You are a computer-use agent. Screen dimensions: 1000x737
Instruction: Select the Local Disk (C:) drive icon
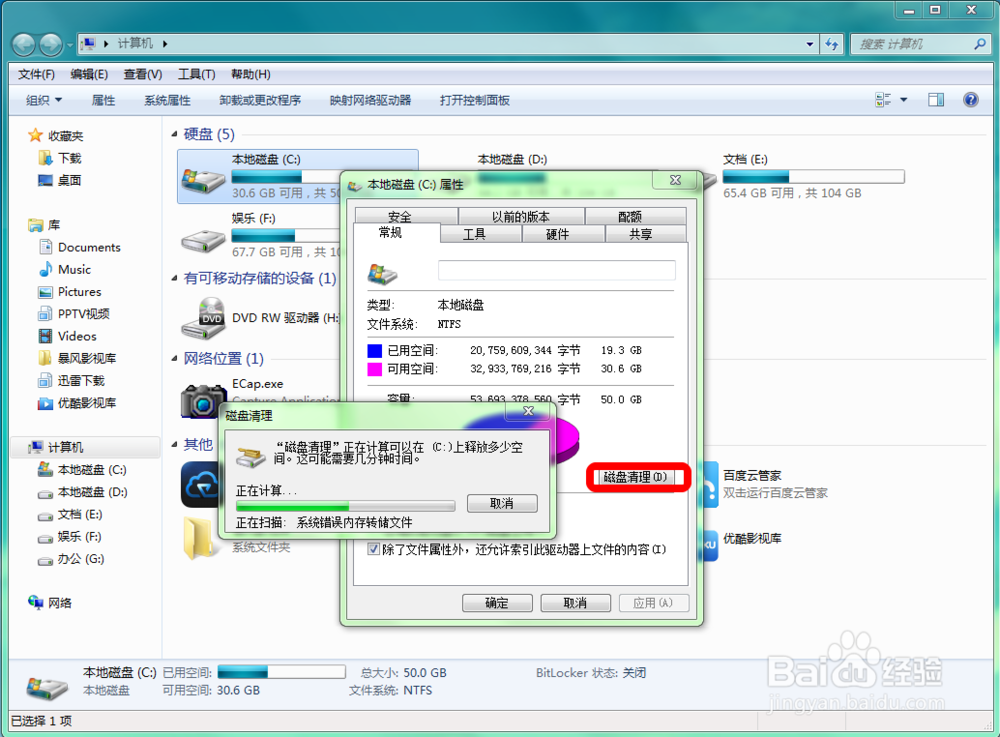coord(203,180)
